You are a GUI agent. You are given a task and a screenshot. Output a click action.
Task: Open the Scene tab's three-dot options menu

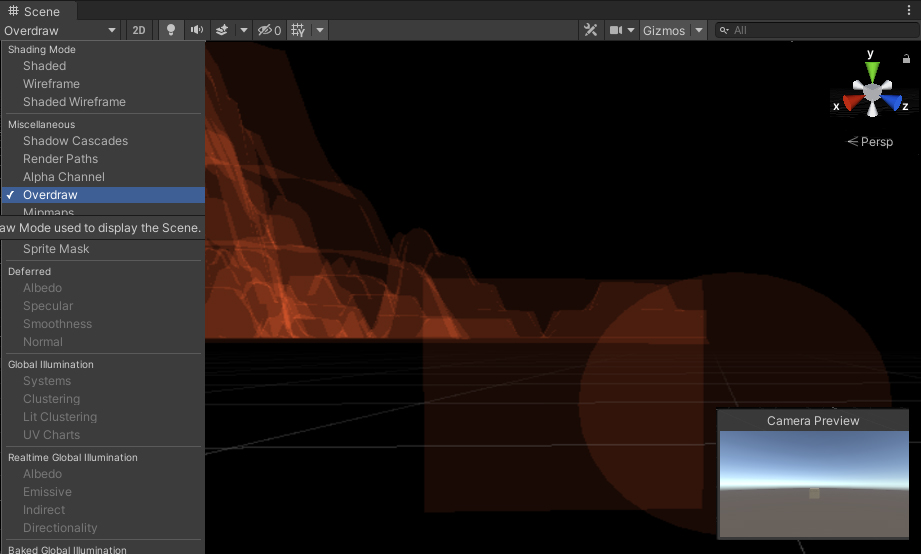pos(908,11)
